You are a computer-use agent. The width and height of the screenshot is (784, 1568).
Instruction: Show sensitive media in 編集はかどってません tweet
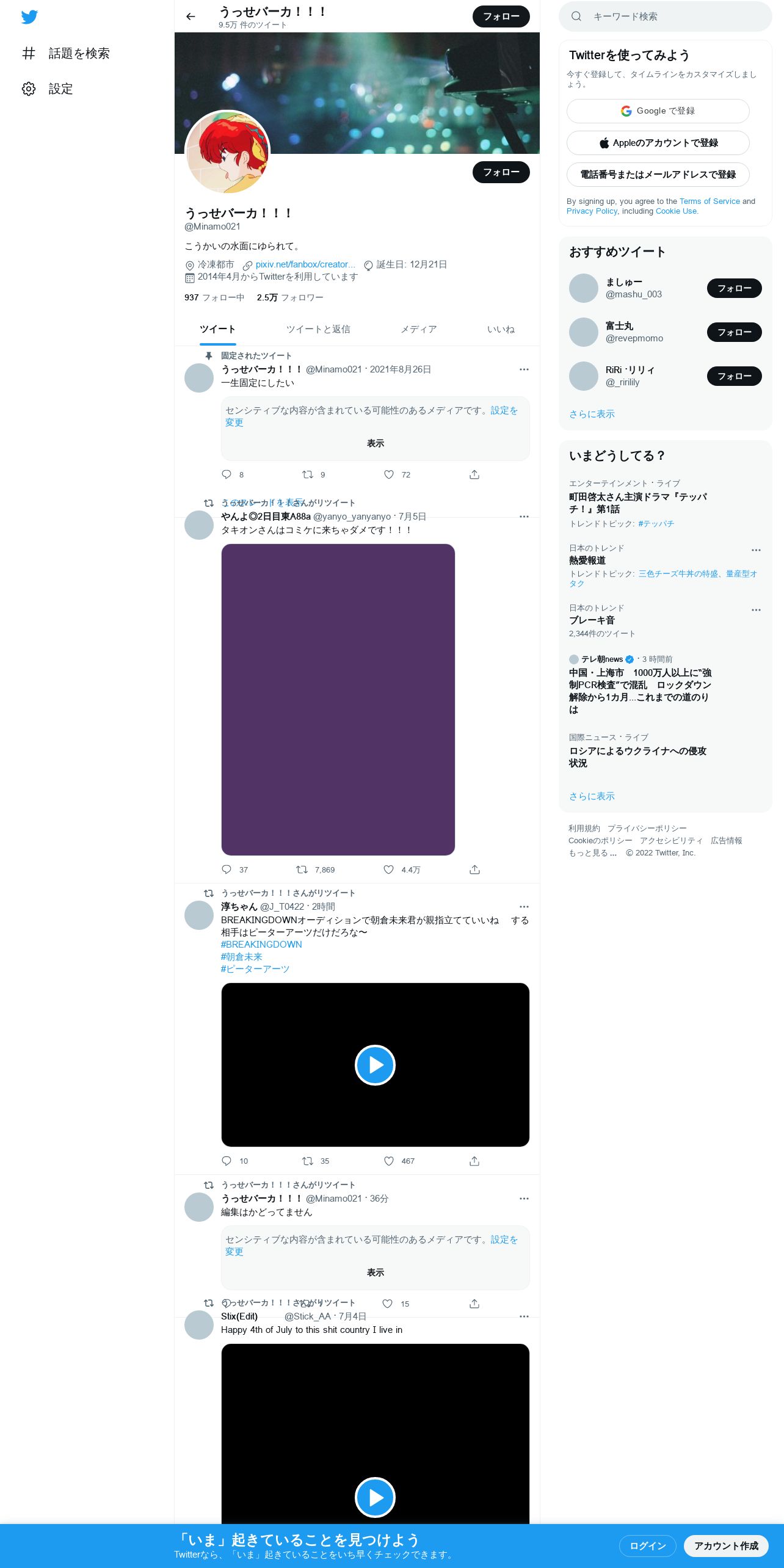[x=376, y=1272]
